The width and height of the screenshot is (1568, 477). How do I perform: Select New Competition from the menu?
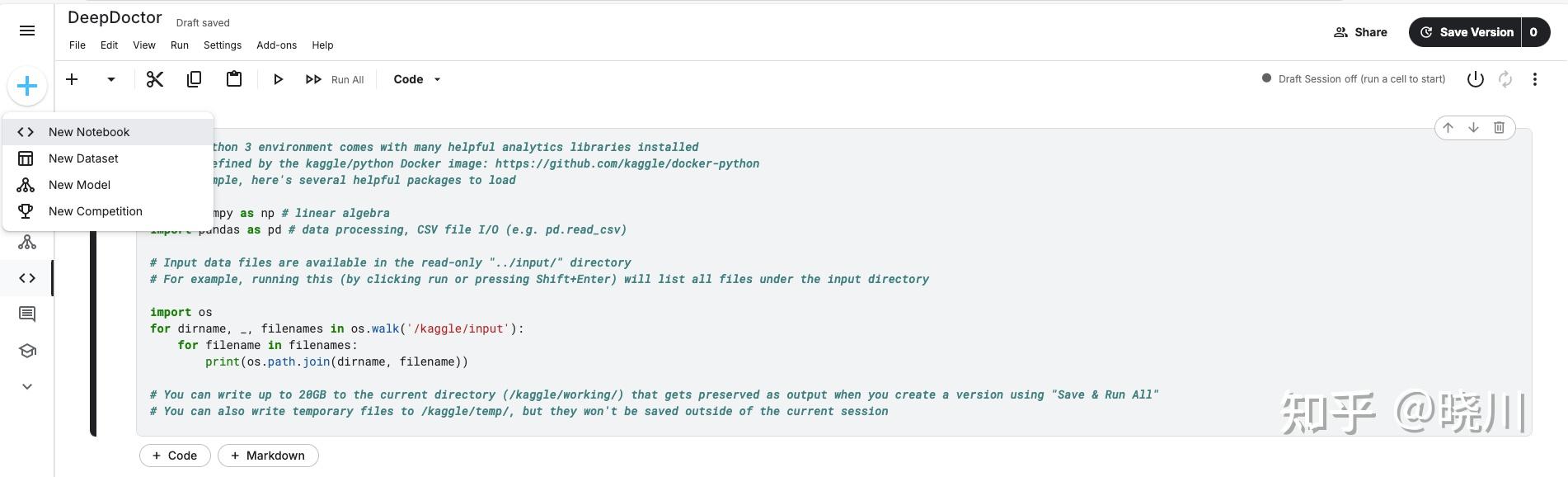(x=95, y=210)
